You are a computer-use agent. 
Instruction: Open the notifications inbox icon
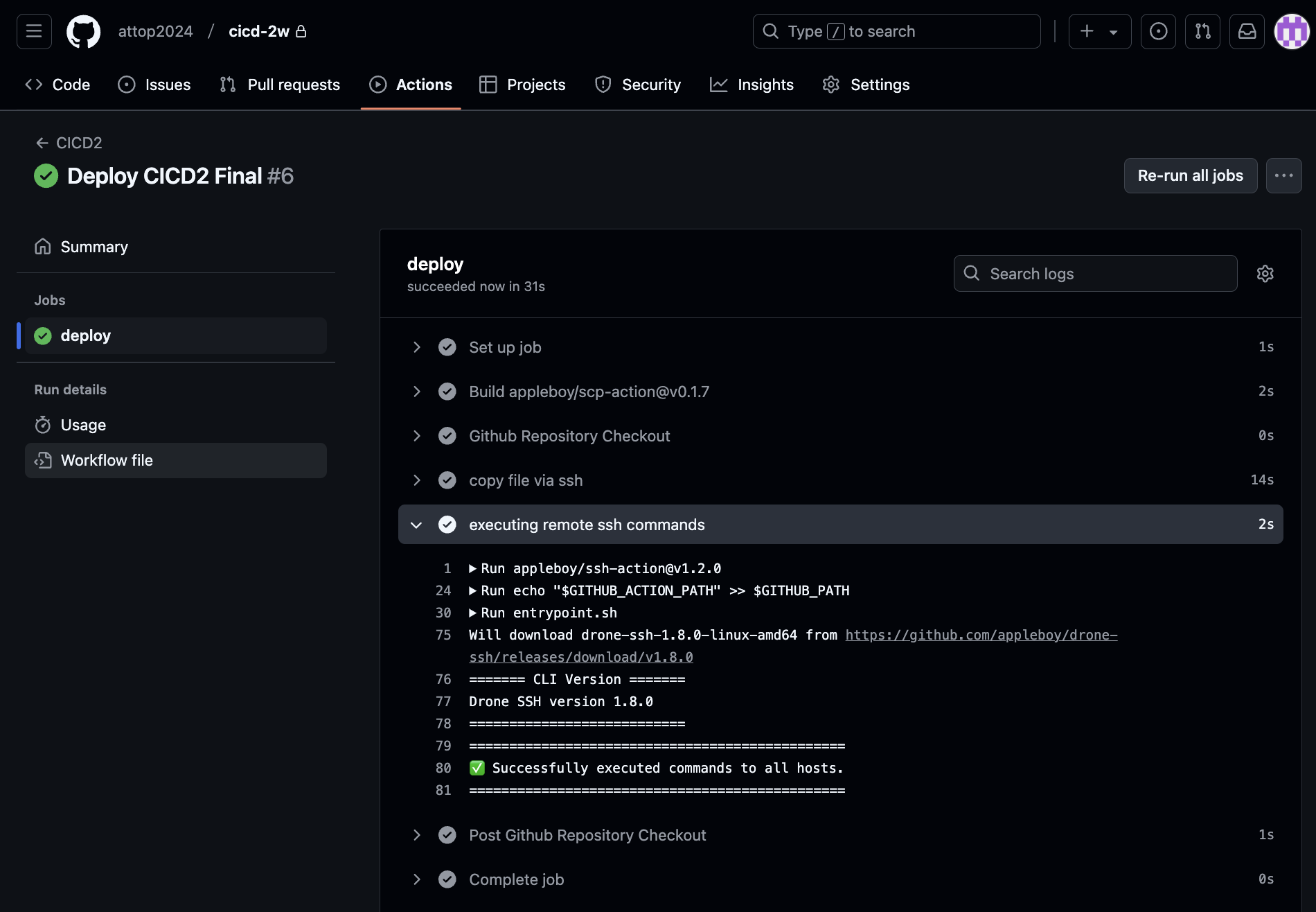point(1247,31)
